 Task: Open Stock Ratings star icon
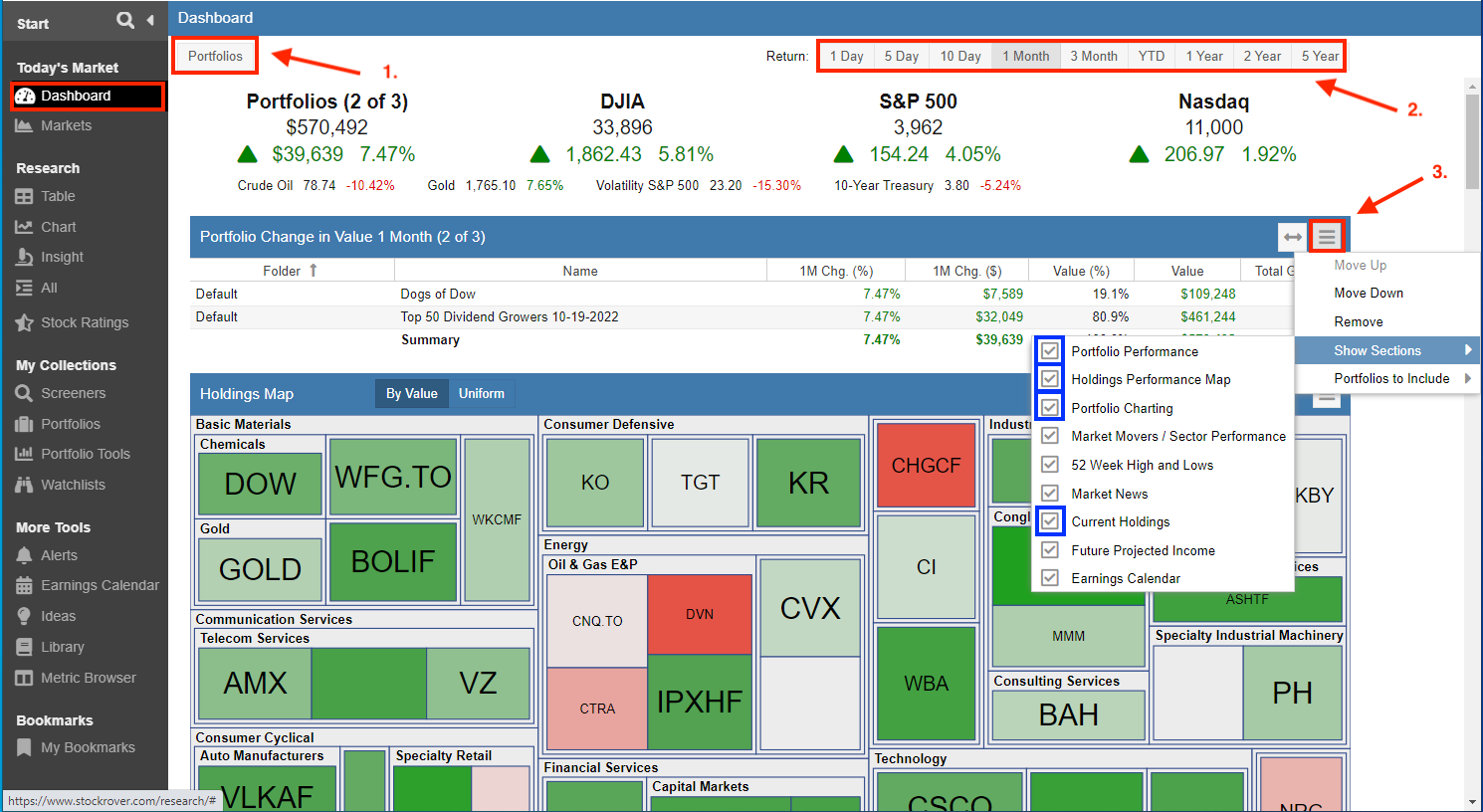(x=24, y=322)
